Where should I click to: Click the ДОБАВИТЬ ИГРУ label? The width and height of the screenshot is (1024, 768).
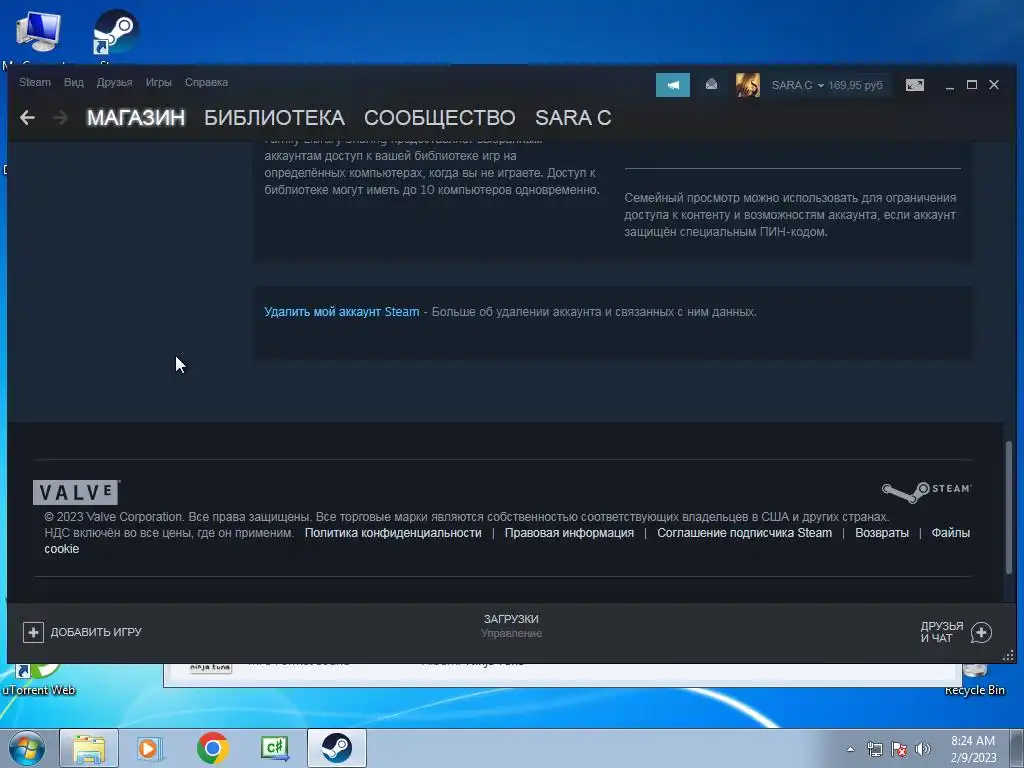[96, 632]
